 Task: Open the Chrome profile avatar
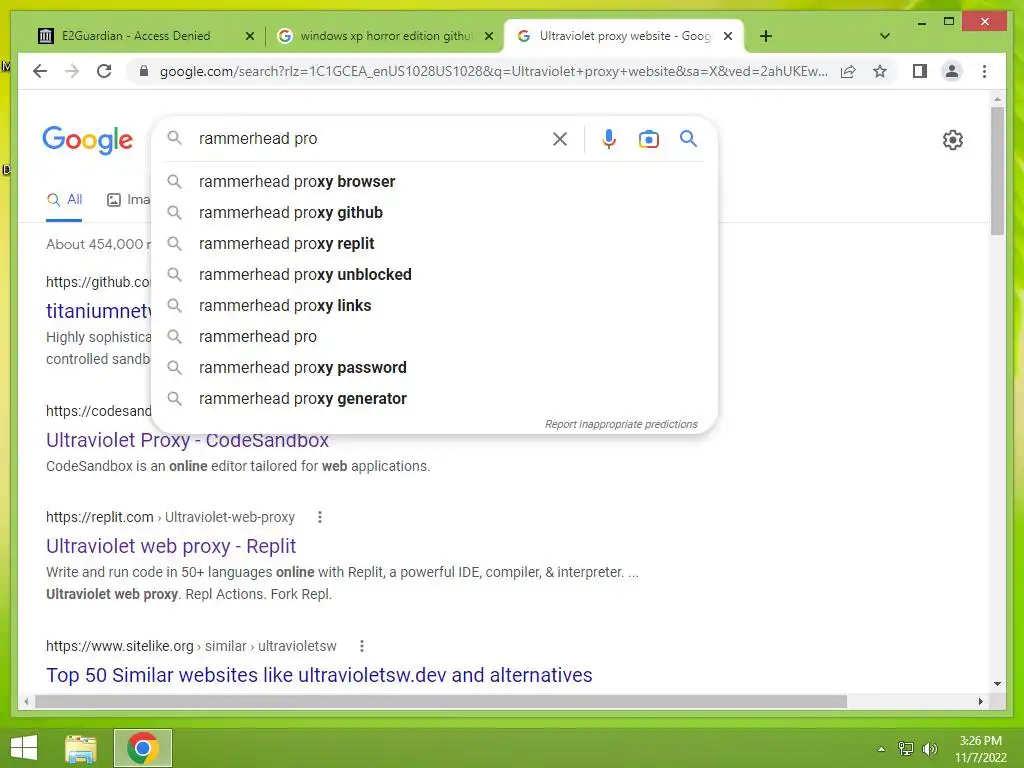[952, 71]
